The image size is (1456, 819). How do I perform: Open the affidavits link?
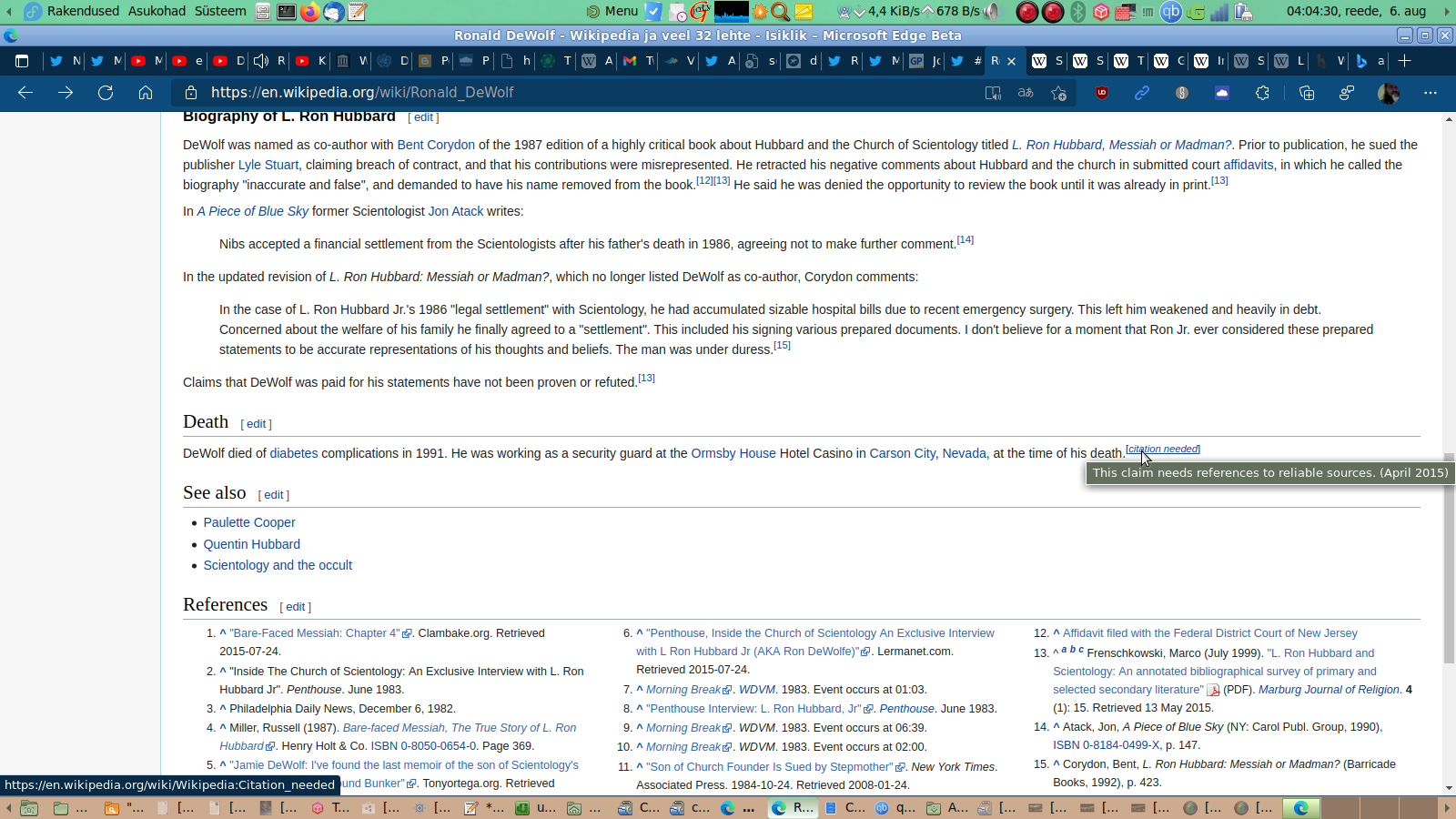tap(1249, 165)
